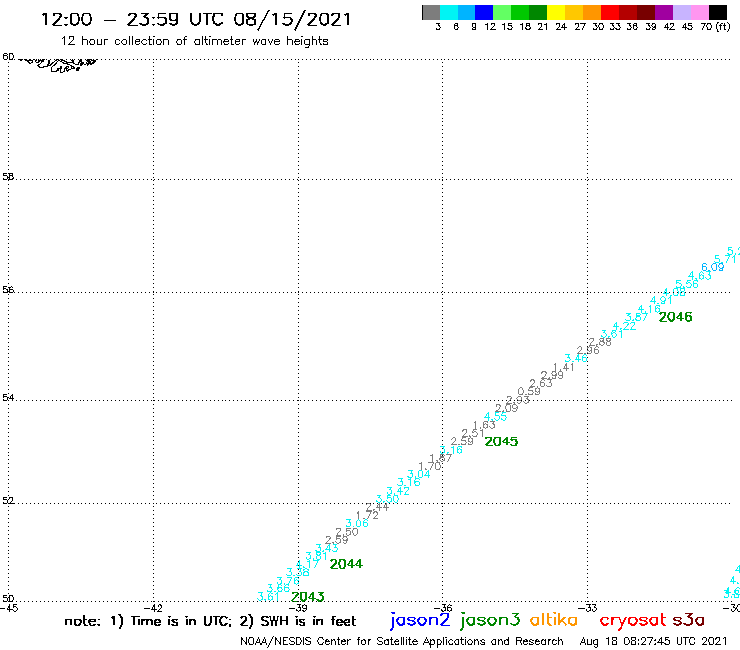Click the note 'Time is in UTC; SWH is in feet'

(210, 621)
